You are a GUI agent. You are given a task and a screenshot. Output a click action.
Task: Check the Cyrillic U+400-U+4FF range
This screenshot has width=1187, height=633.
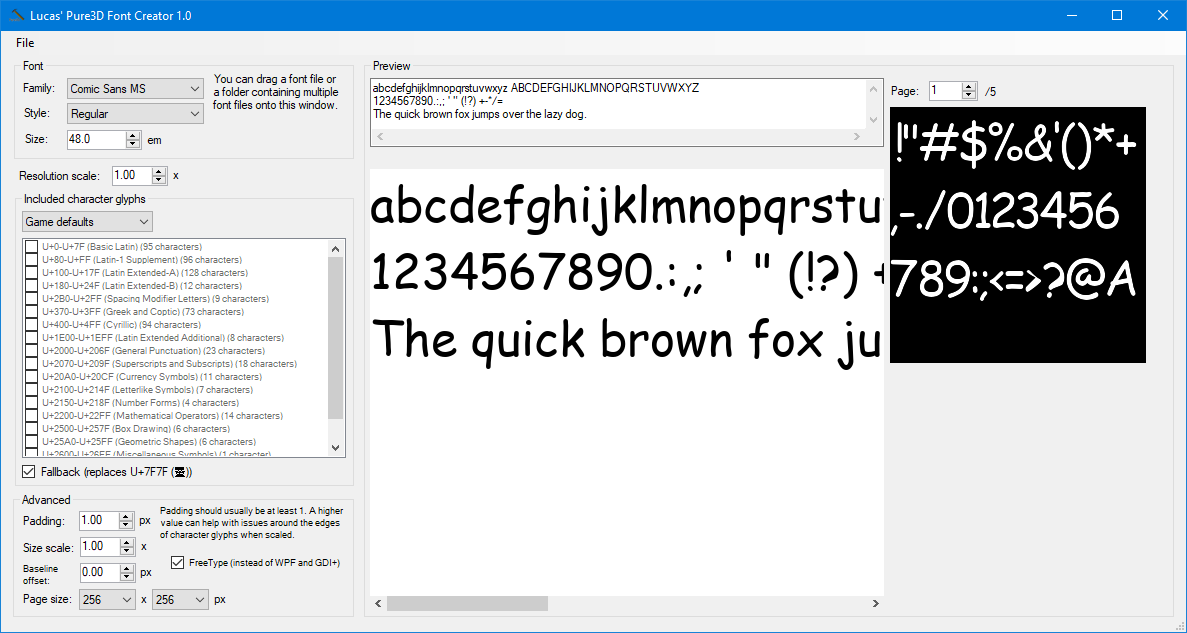click(32, 325)
